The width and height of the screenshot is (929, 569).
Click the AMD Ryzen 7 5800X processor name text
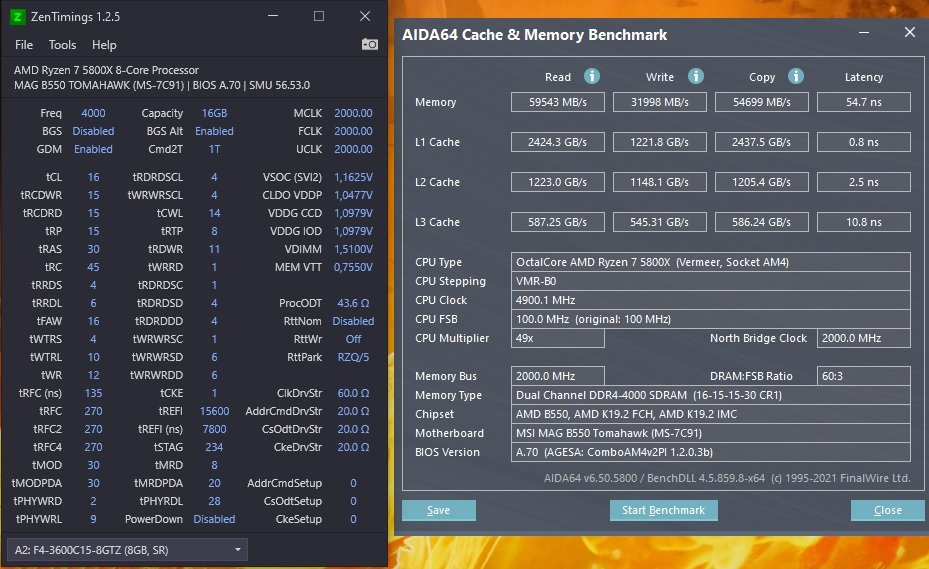pyautogui.click(x=106, y=70)
